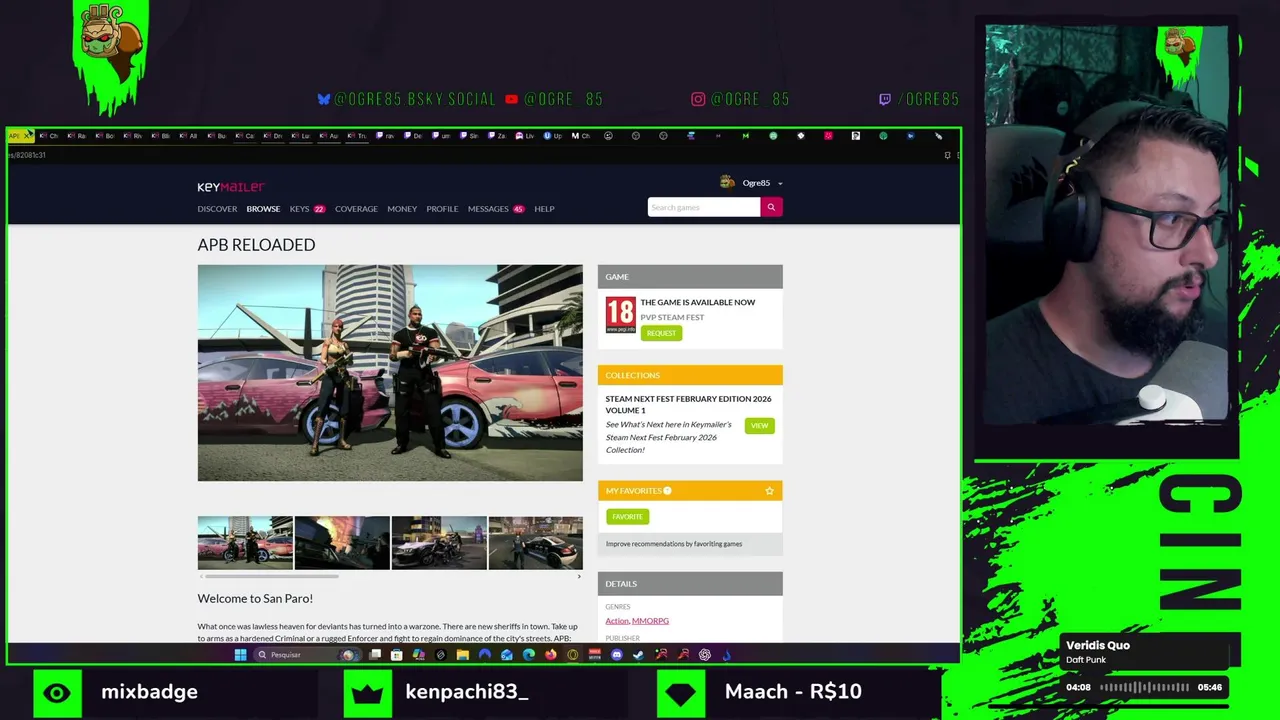
Task: Open the Profile menu item
Action: pyautogui.click(x=442, y=209)
